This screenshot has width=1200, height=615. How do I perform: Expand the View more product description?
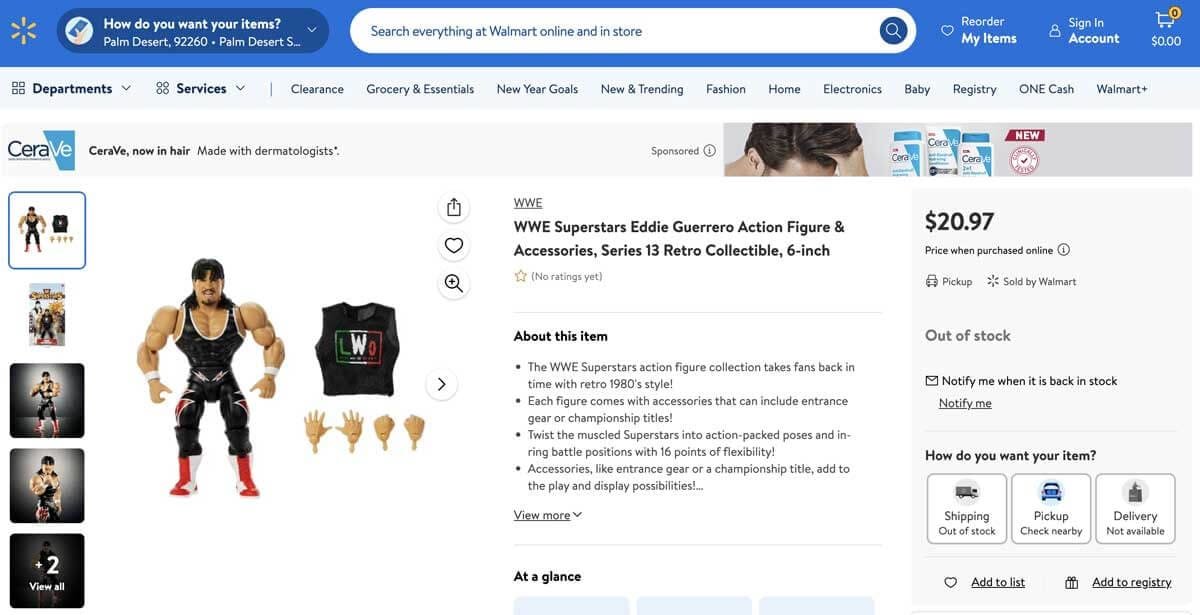[x=547, y=513]
